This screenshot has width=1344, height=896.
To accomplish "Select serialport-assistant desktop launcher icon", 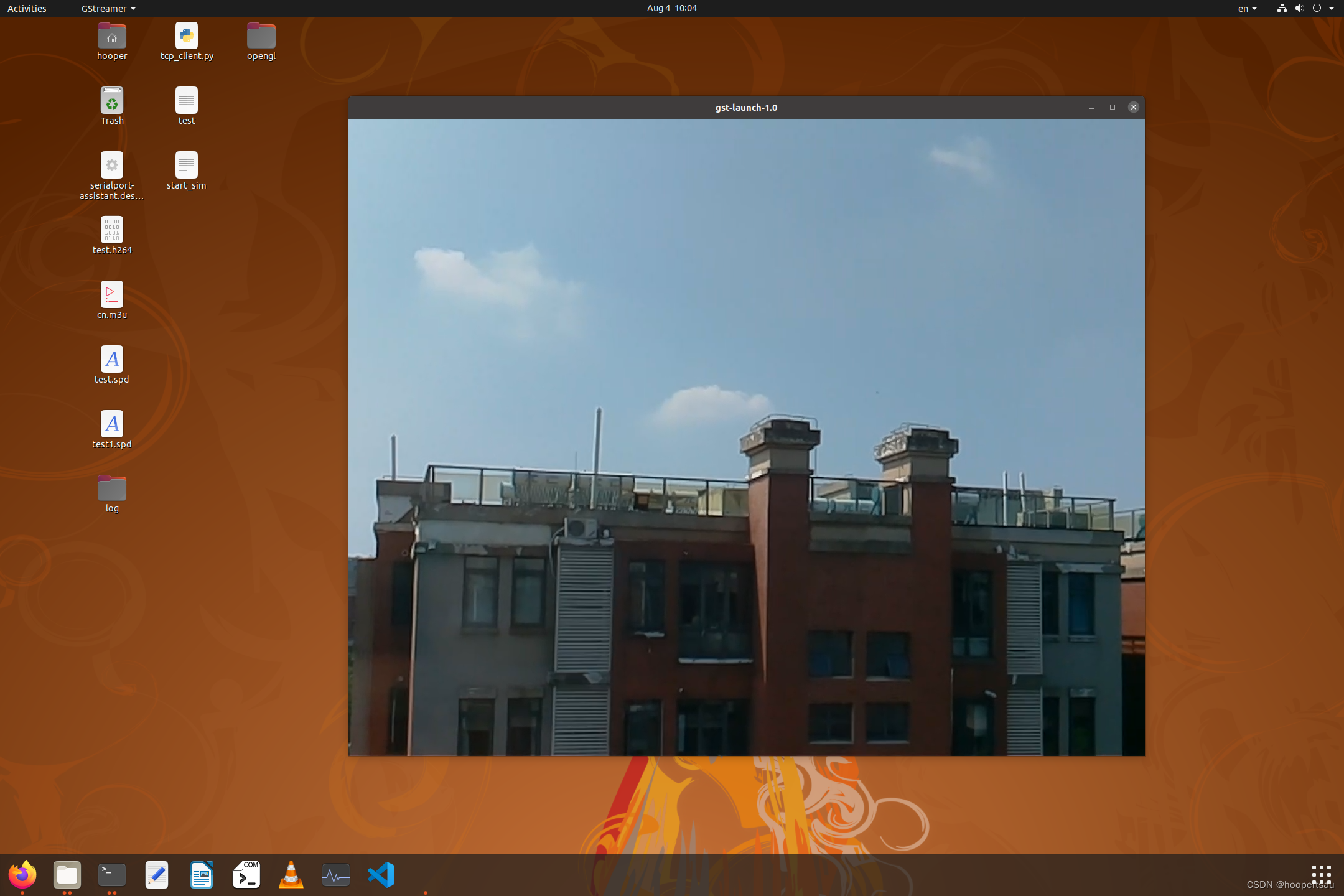I will coord(112,165).
